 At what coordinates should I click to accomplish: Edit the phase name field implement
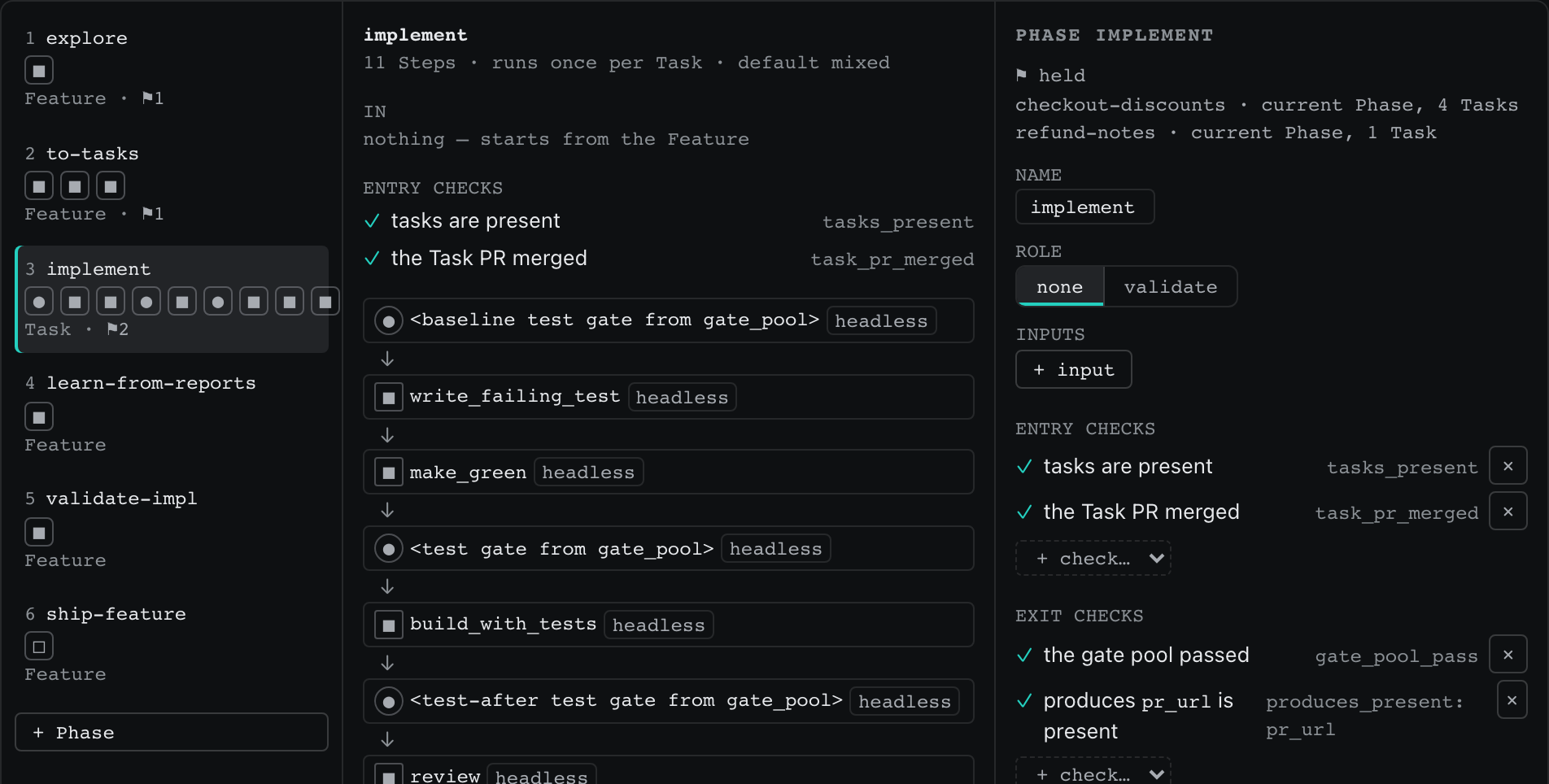click(1084, 207)
